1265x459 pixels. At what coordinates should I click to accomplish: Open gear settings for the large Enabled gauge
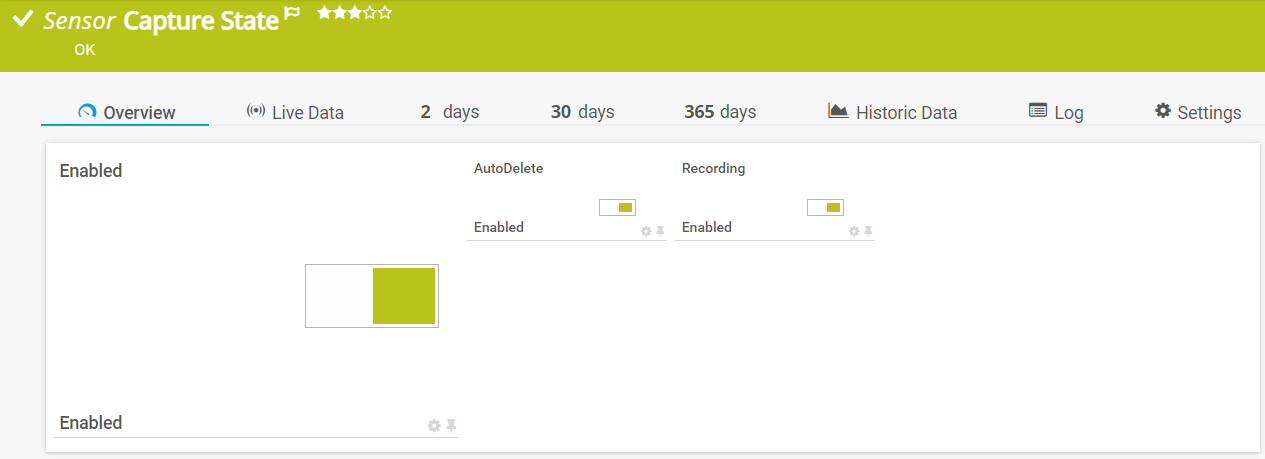[434, 425]
